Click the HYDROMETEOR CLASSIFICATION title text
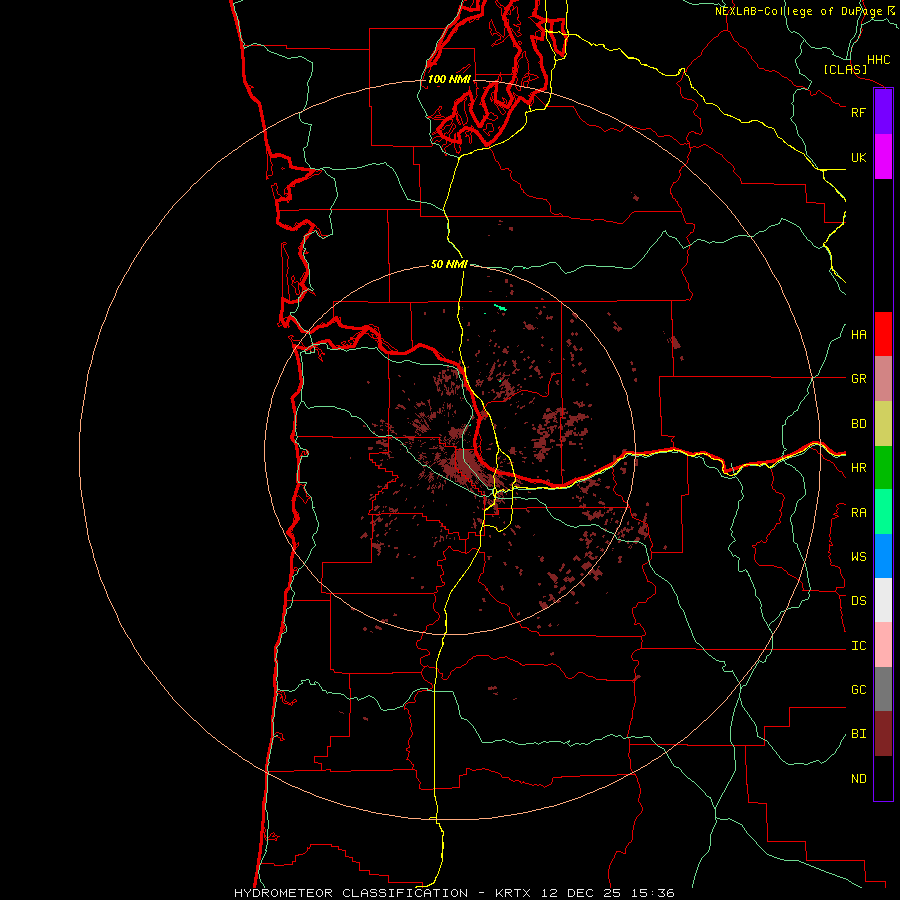900x900 pixels. (351, 893)
